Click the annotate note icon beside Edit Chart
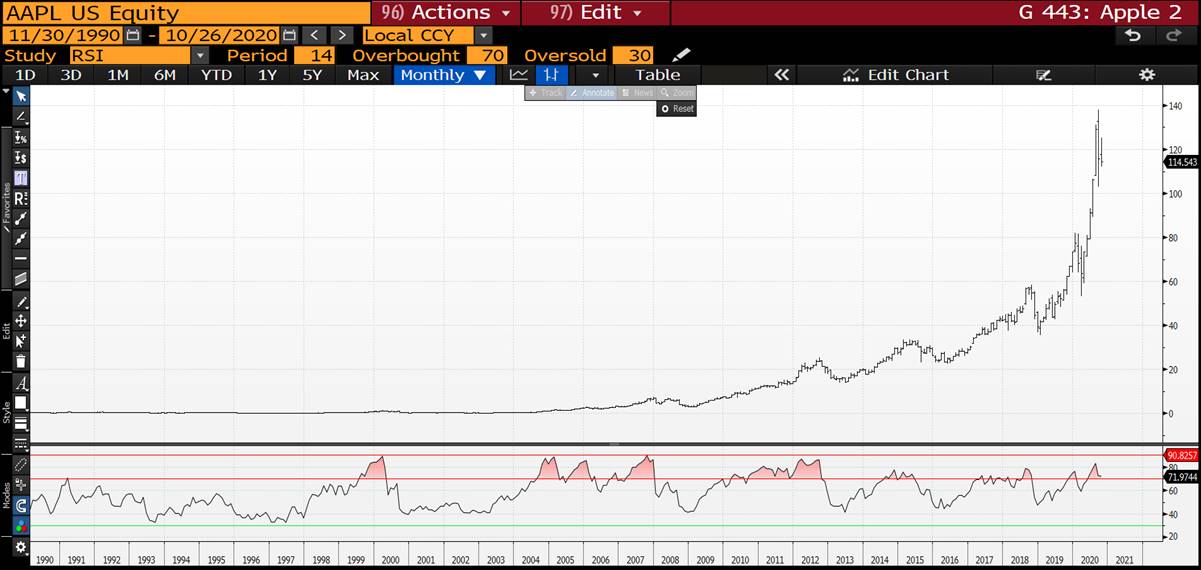Image resolution: width=1201 pixels, height=570 pixels. (x=1044, y=75)
